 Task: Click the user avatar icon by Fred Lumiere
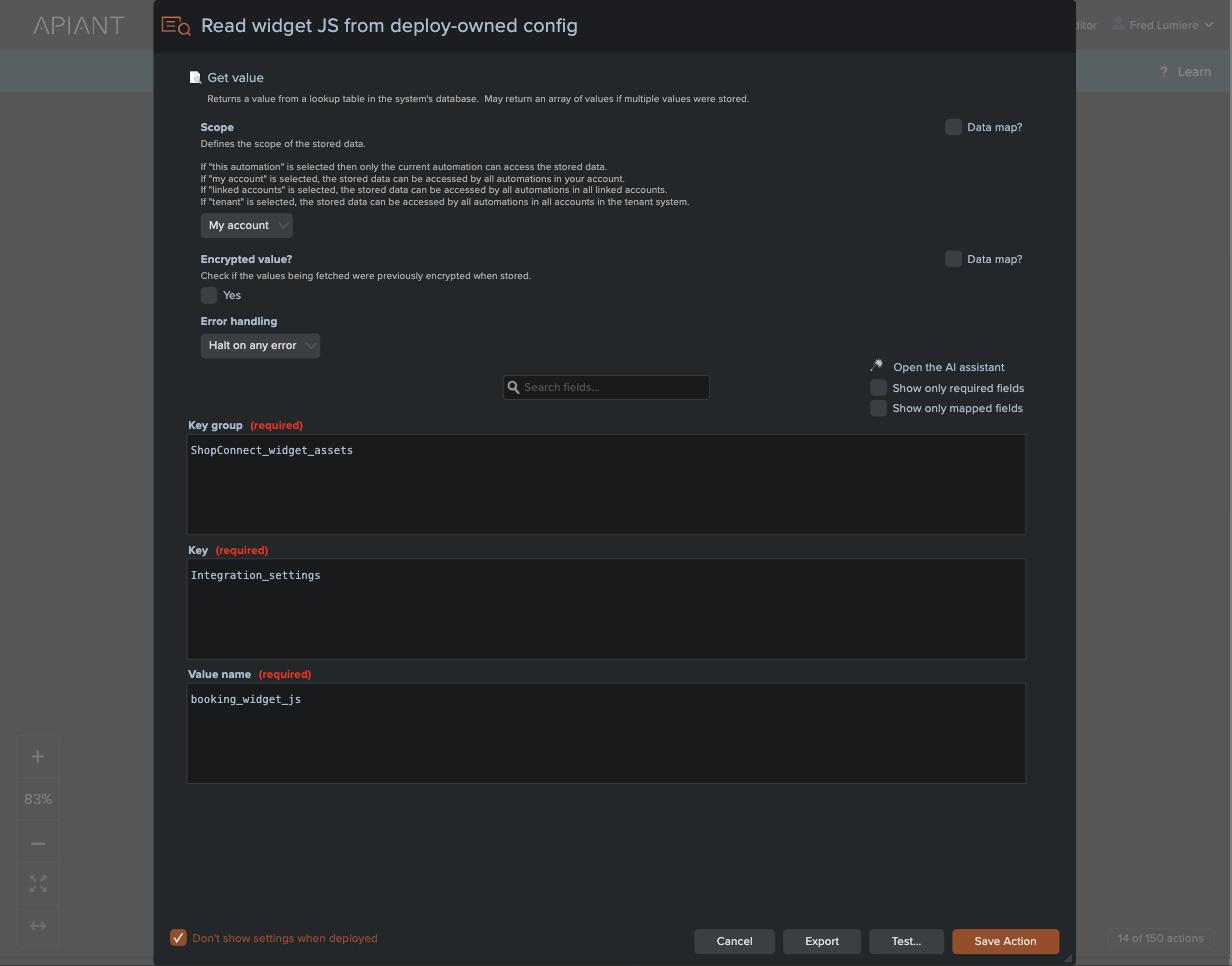coord(1119,24)
